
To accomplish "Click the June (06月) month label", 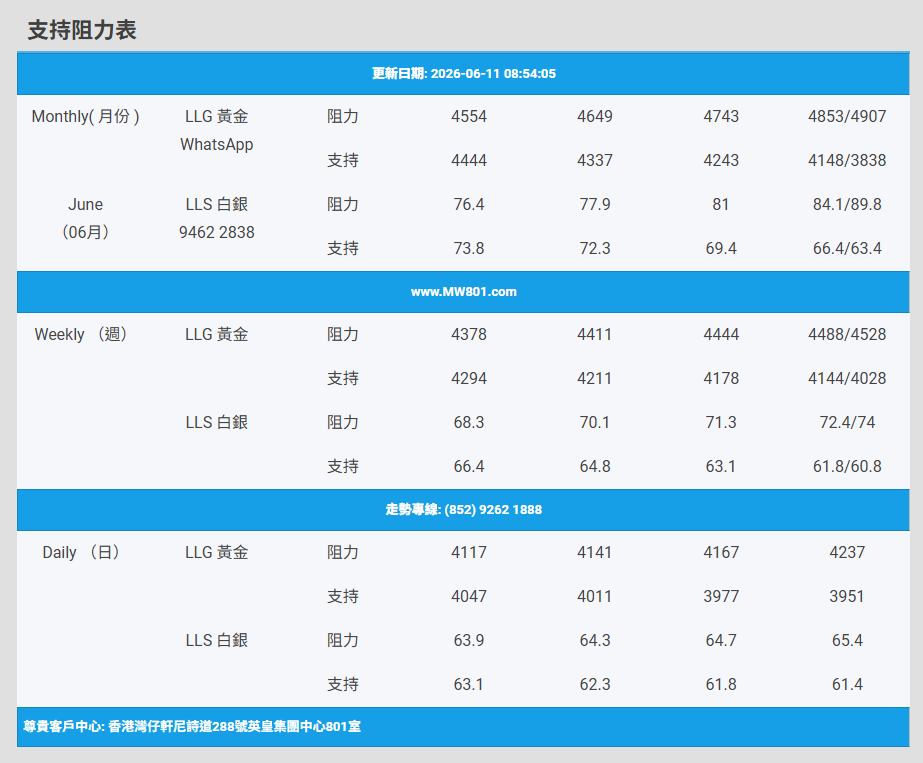I will click(85, 218).
